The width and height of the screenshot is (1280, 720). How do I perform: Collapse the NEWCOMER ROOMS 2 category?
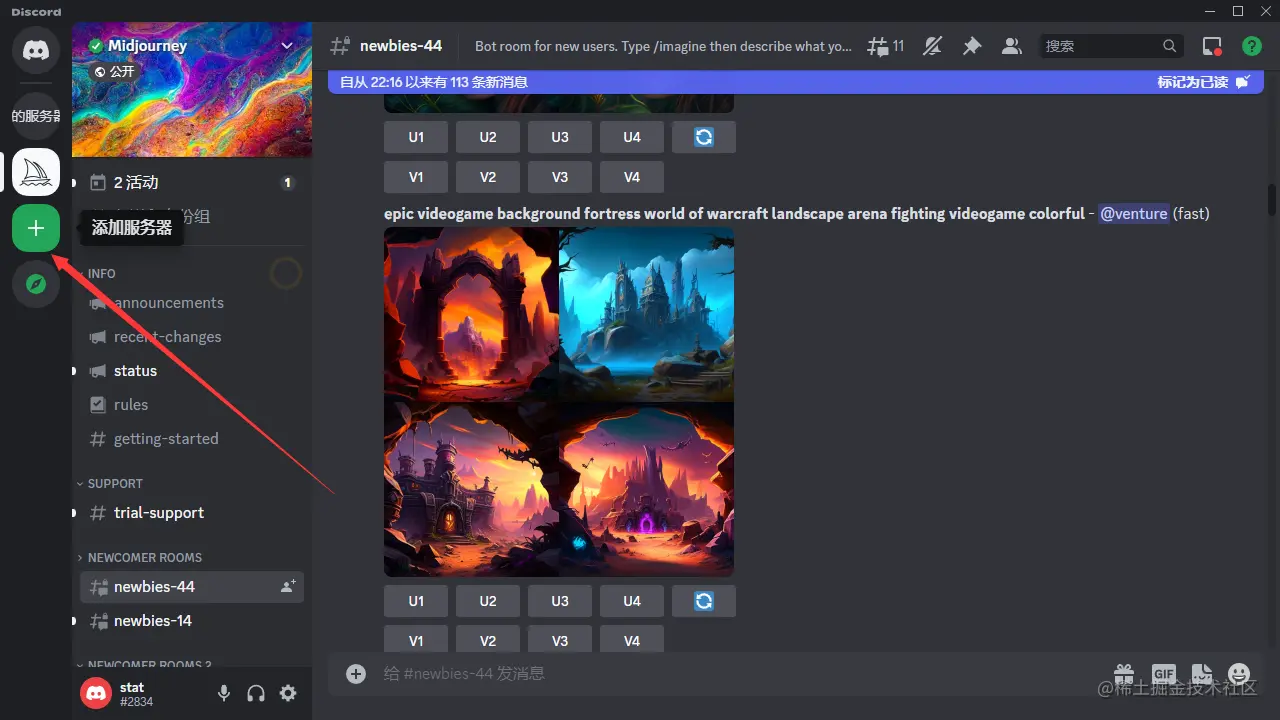point(145,664)
